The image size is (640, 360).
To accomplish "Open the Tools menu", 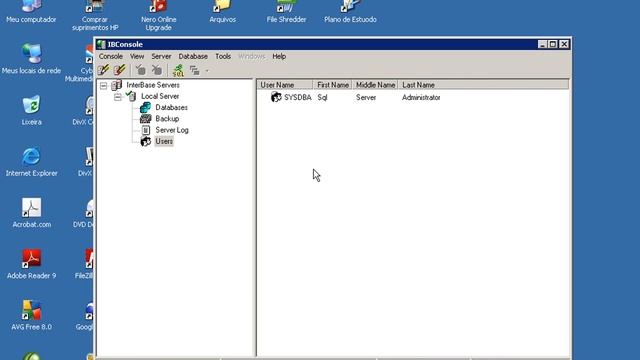I will [223, 56].
